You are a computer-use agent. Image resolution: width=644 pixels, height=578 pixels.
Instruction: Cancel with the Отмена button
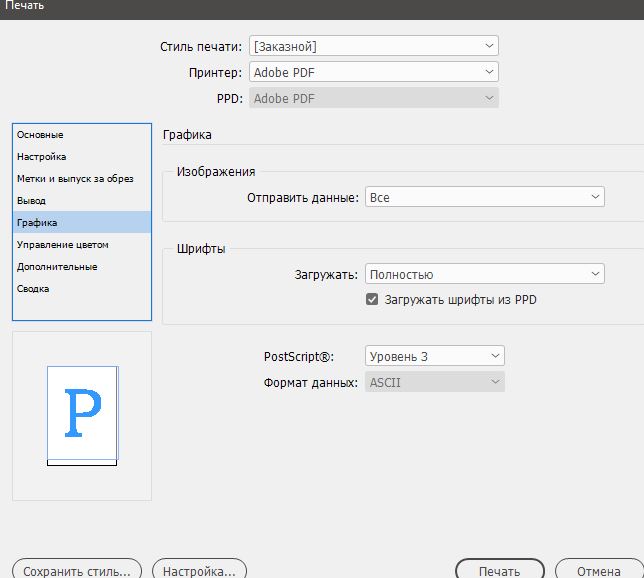(599, 570)
